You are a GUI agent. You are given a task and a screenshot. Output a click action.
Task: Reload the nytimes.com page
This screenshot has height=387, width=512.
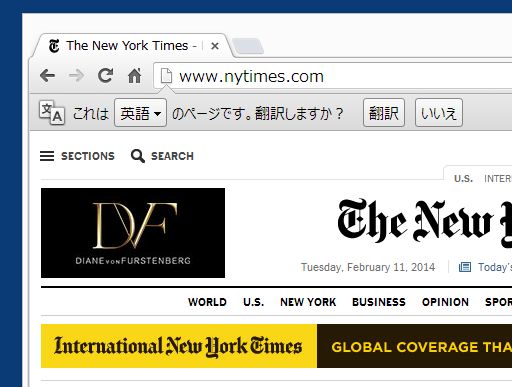(x=105, y=75)
